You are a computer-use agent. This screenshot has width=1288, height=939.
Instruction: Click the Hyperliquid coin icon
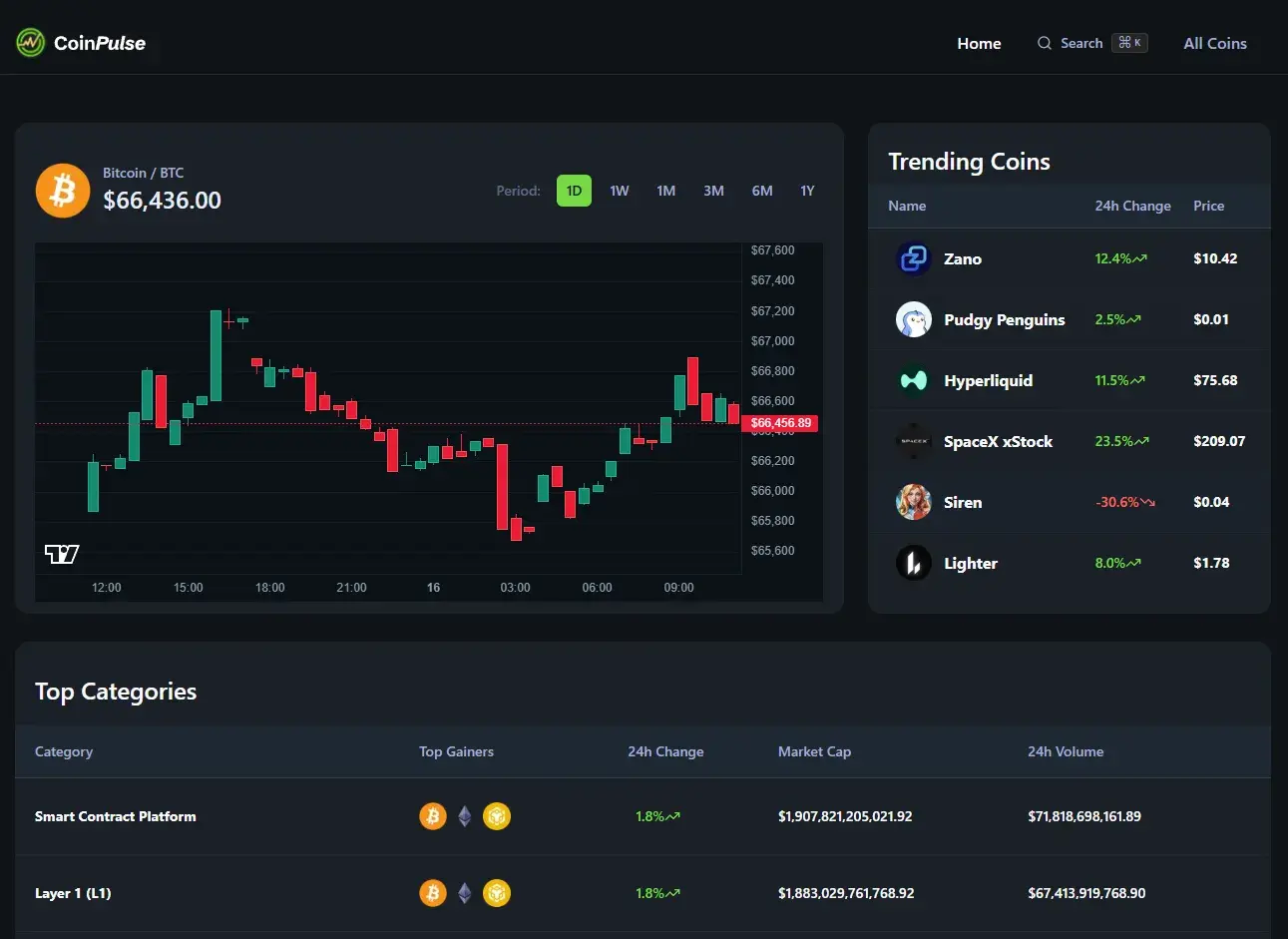(914, 380)
